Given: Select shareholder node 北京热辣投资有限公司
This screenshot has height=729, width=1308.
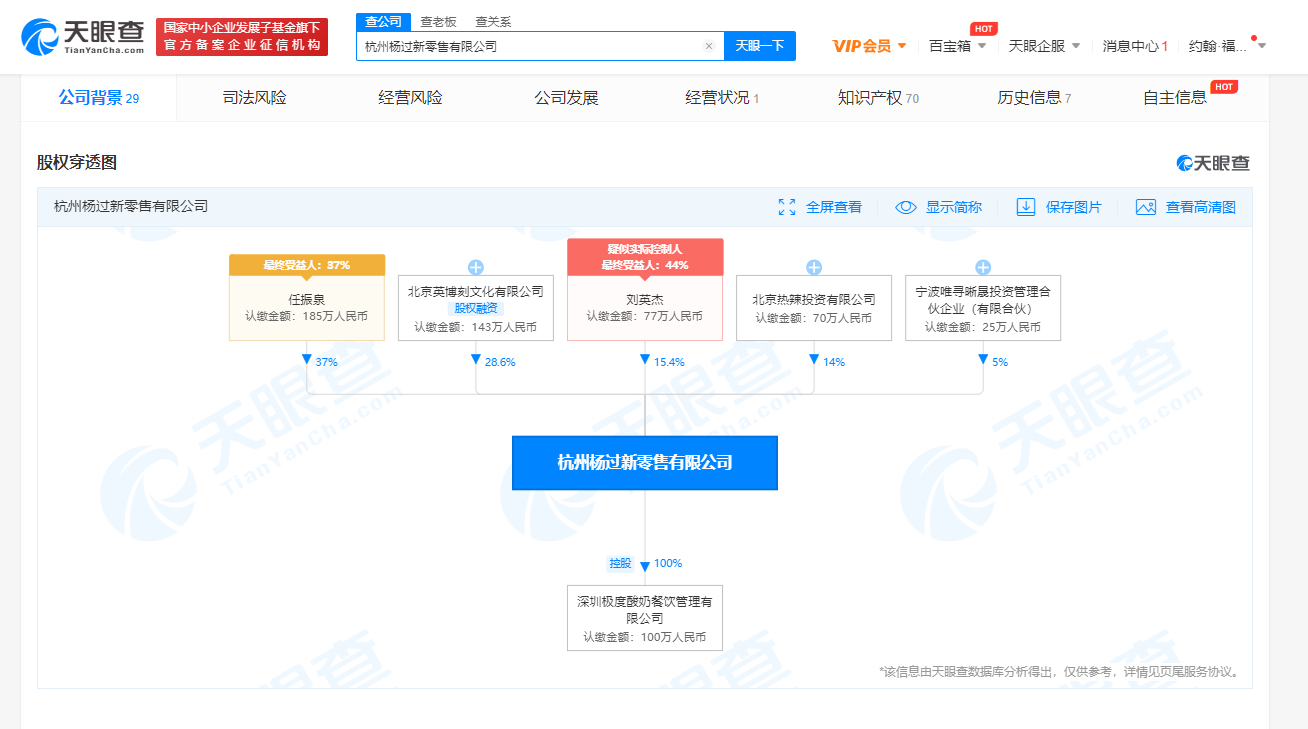Looking at the screenshot, I should pyautogui.click(x=814, y=308).
